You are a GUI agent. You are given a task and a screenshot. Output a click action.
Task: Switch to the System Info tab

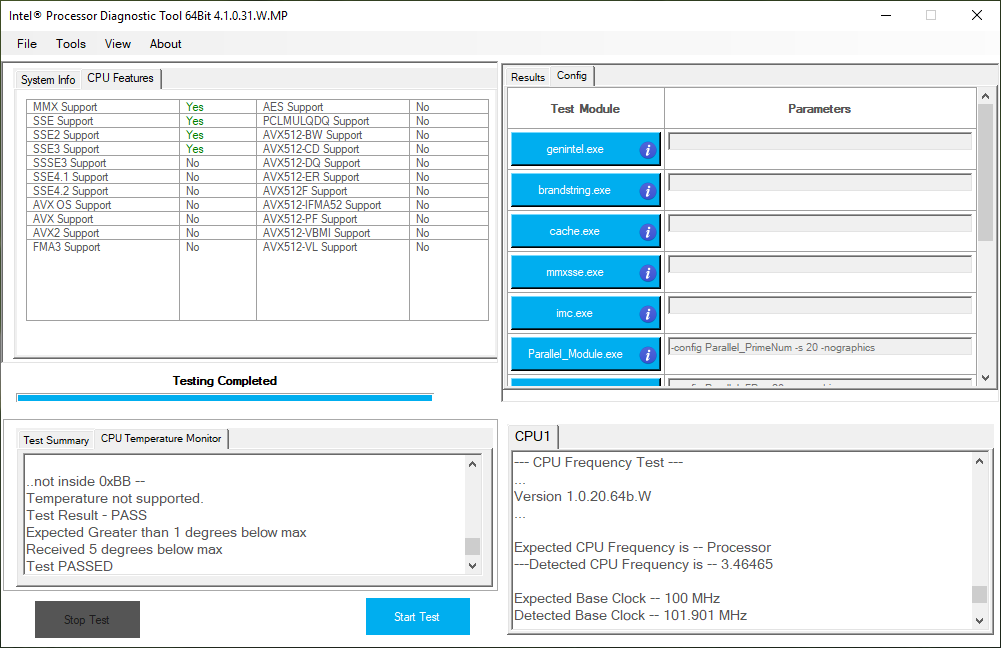point(48,80)
